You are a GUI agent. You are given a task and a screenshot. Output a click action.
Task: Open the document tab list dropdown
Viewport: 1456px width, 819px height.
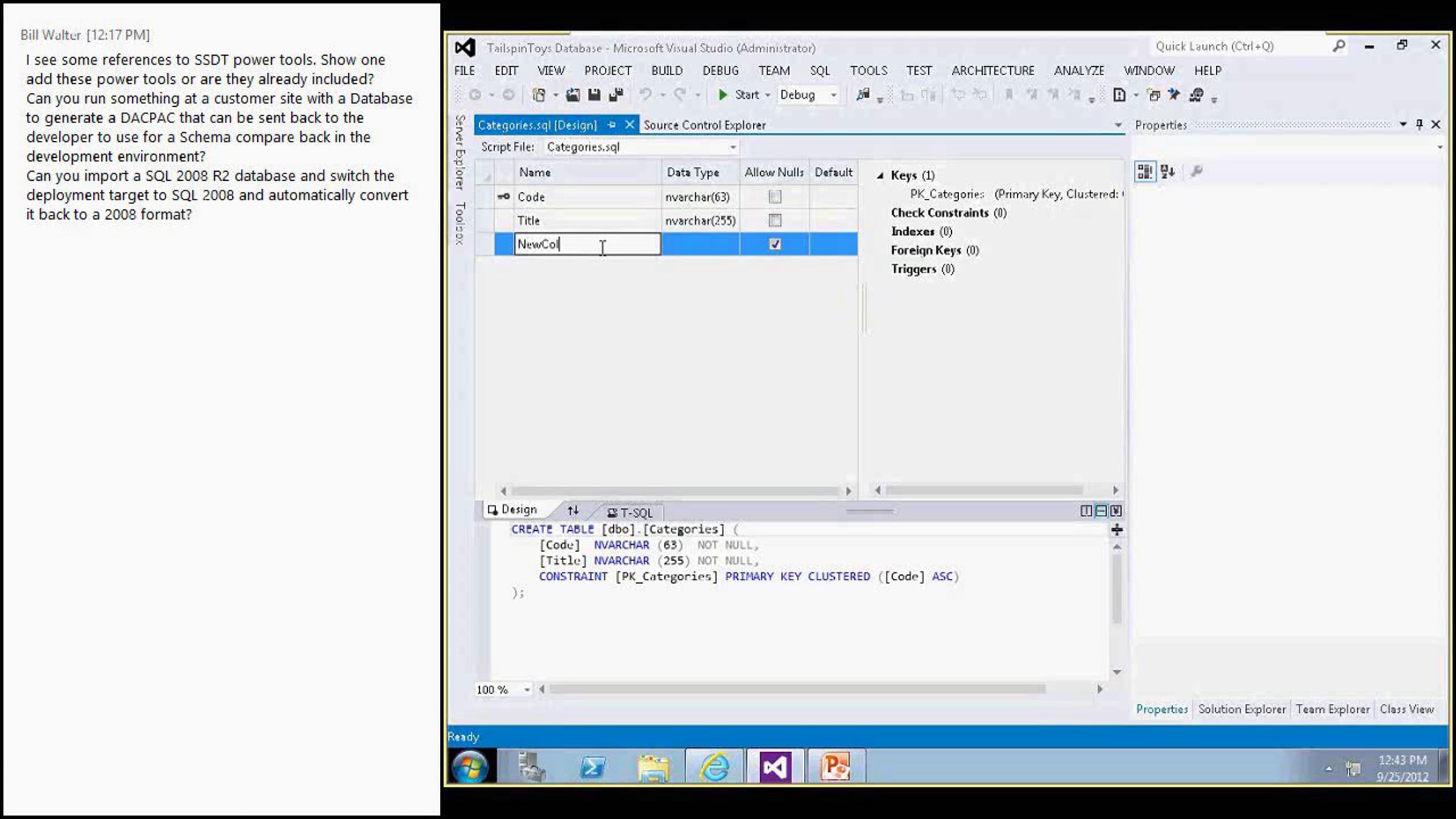point(1117,125)
